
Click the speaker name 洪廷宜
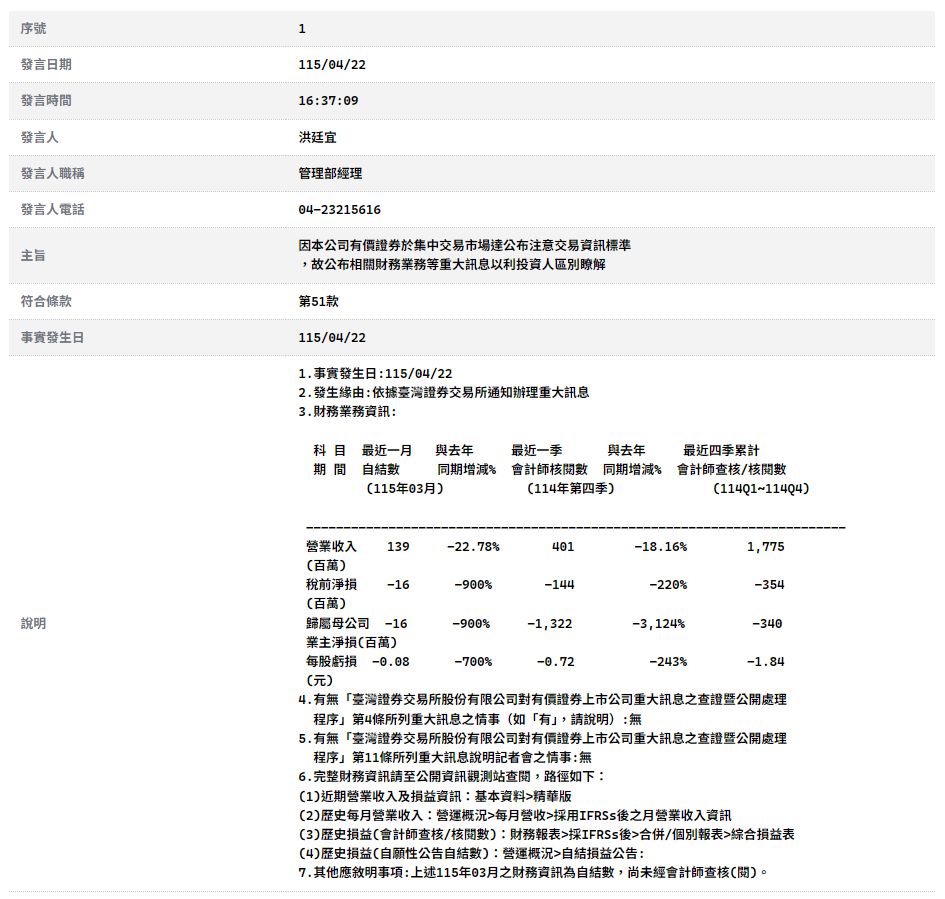click(x=317, y=137)
